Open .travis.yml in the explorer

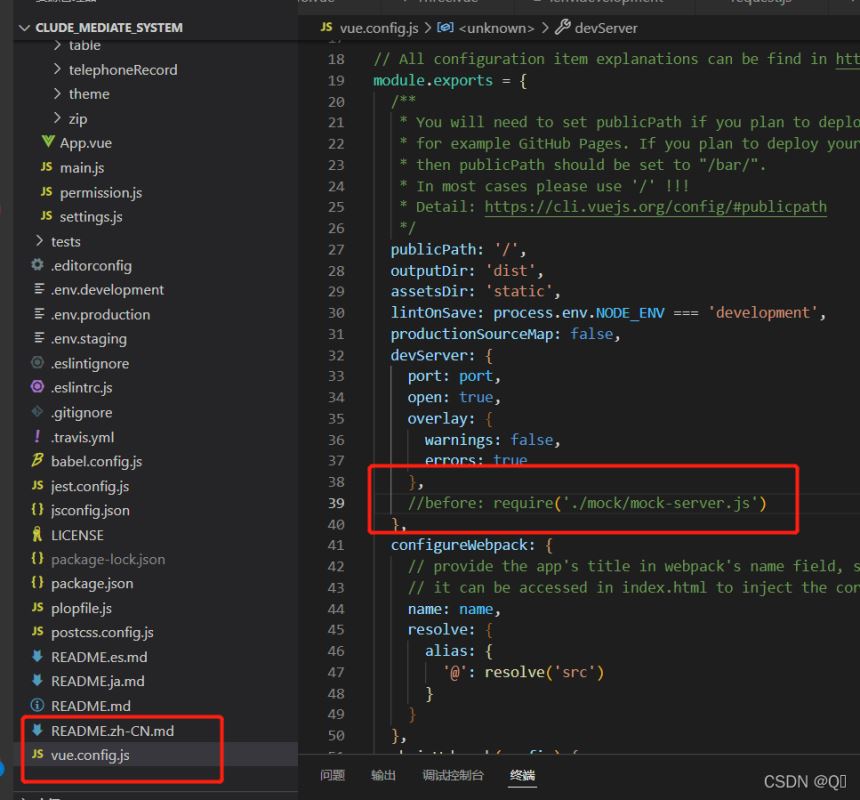click(82, 437)
